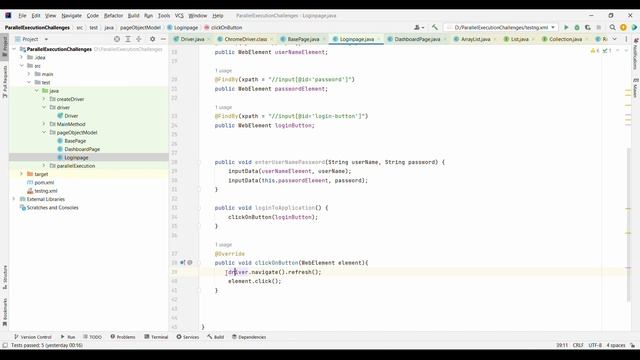Collapse ParallelExecutionChallenges root node
The image size is (640, 360).
tap(14, 49)
